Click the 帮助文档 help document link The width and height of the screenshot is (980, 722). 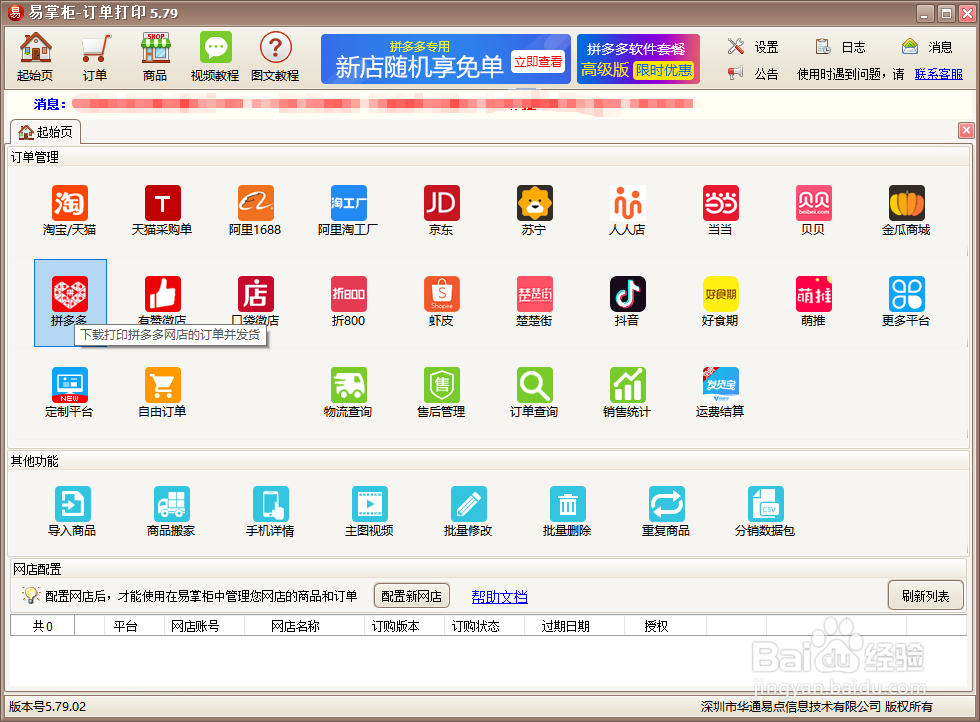pyautogui.click(x=499, y=597)
